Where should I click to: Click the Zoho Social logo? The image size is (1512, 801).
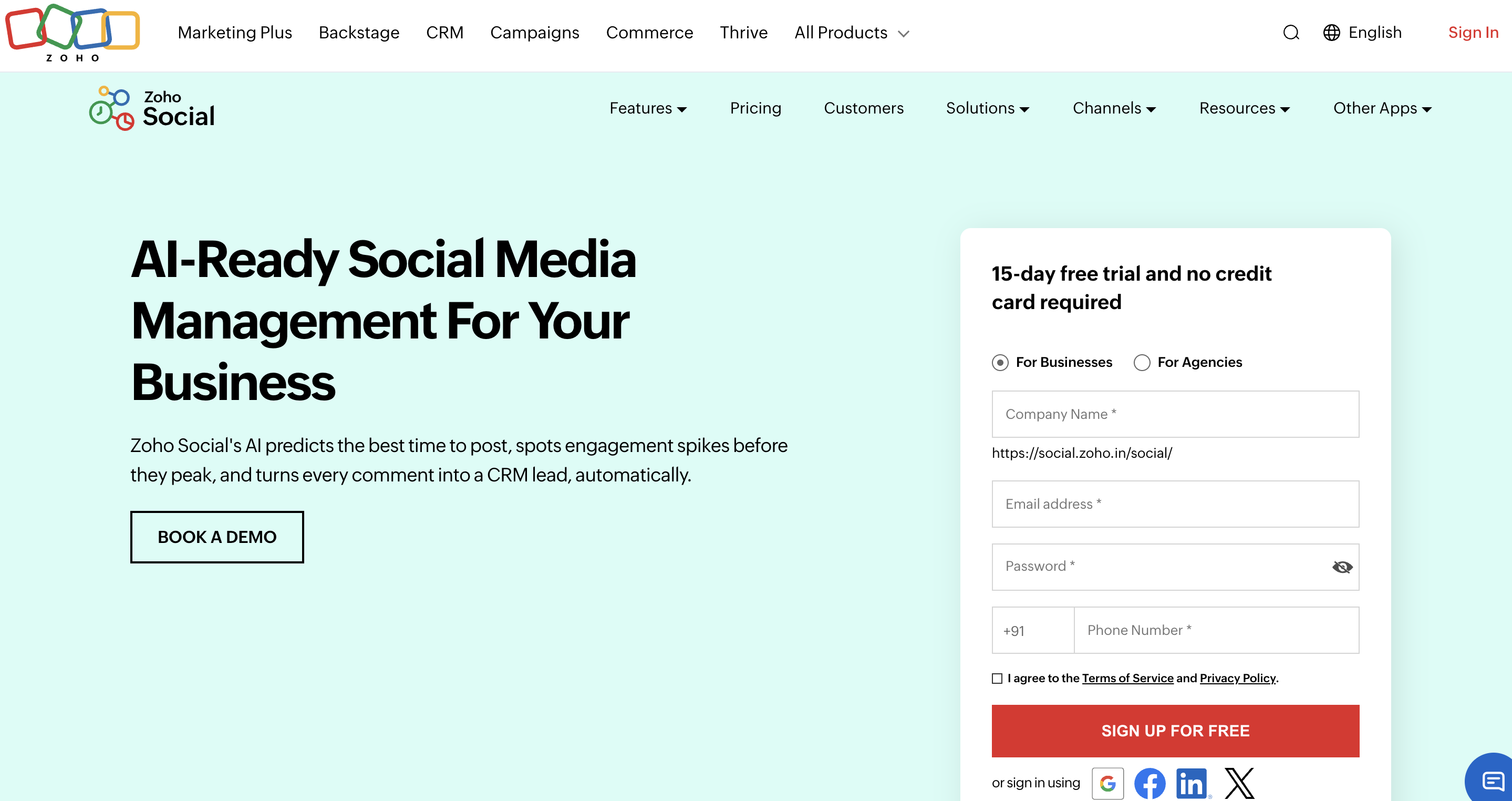tap(152, 109)
